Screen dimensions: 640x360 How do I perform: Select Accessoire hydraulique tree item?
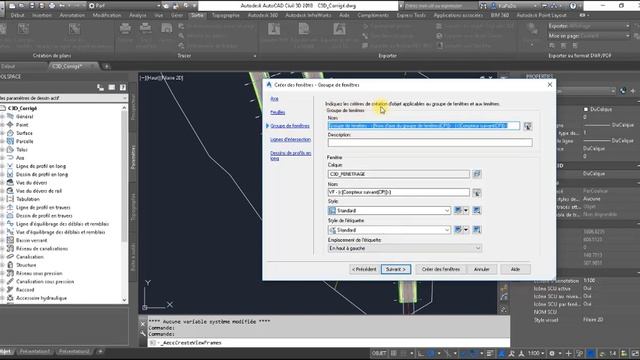click(41, 298)
